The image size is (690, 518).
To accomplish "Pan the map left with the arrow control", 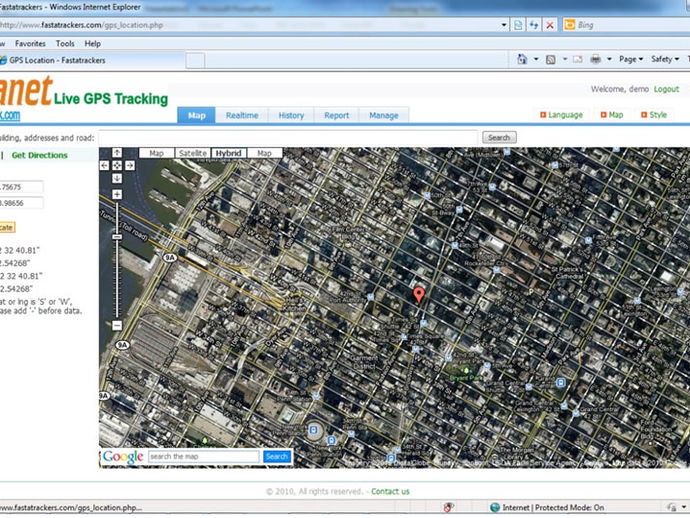I will (x=104, y=165).
